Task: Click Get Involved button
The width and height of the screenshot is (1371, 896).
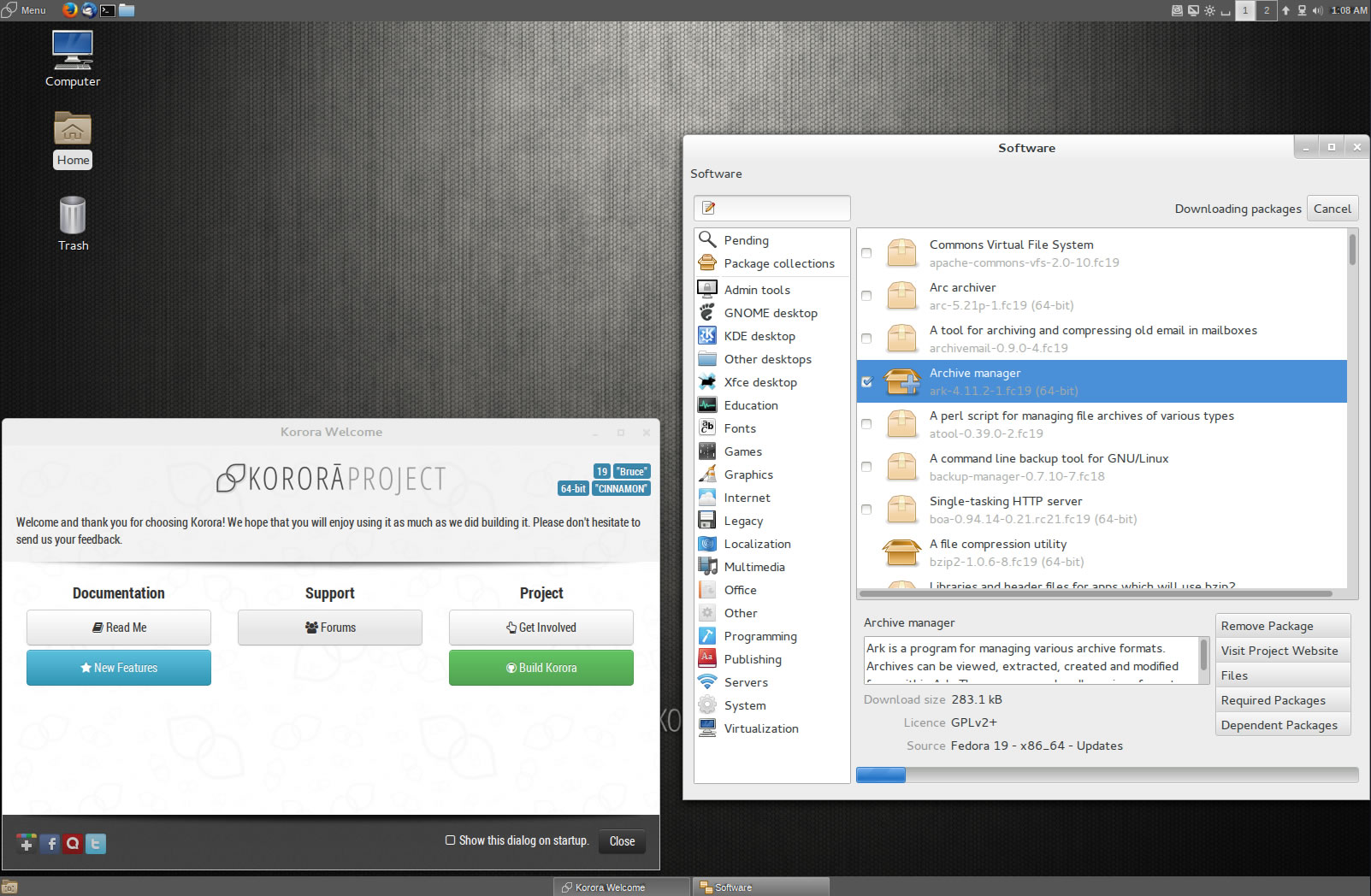Action: (x=541, y=628)
